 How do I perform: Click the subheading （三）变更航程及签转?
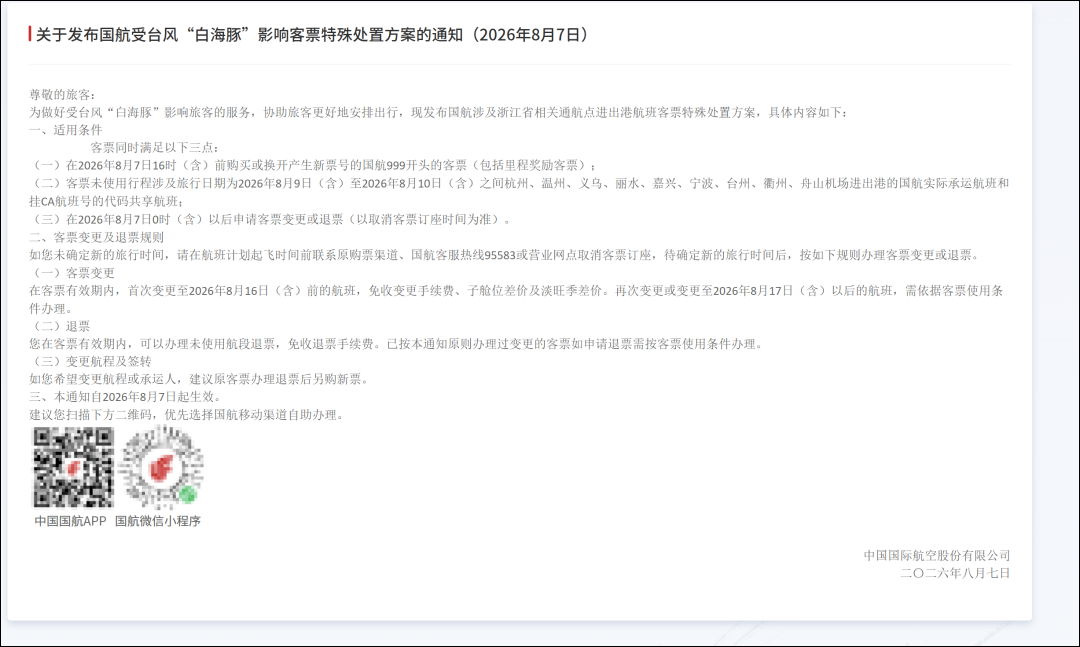point(90,361)
